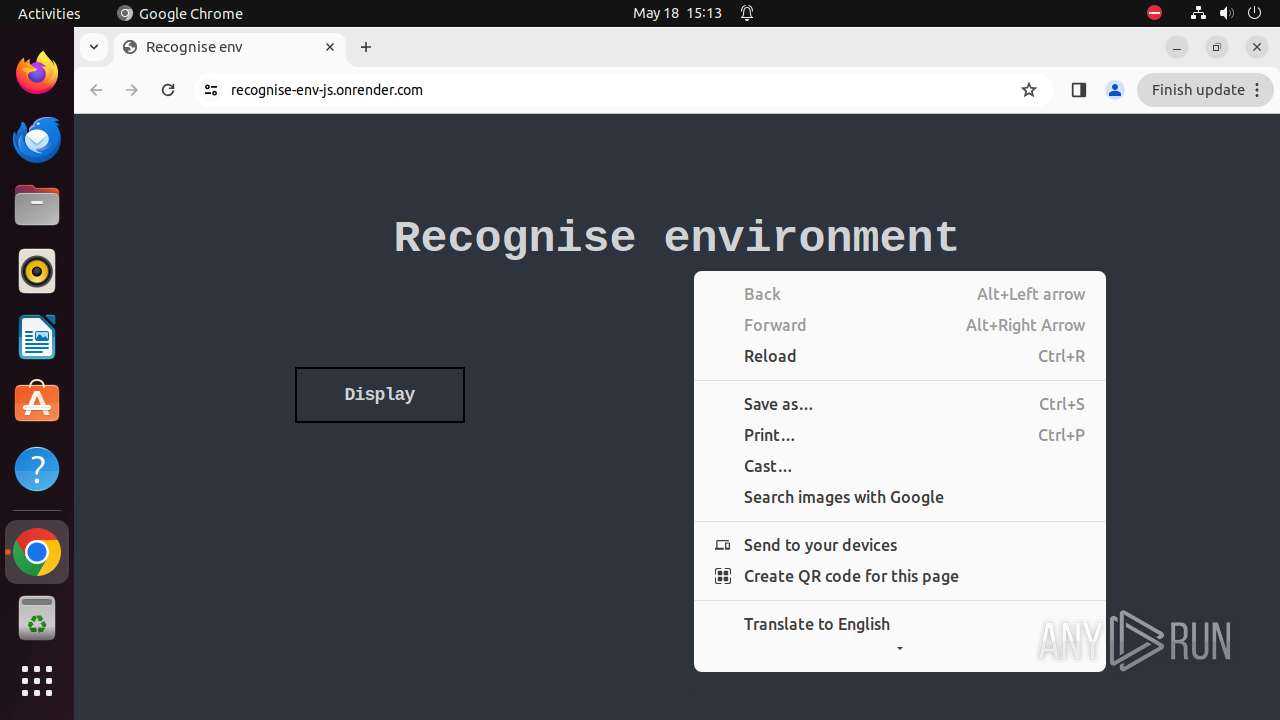
Task: Open the Chrome profile avatar
Action: point(1115,90)
